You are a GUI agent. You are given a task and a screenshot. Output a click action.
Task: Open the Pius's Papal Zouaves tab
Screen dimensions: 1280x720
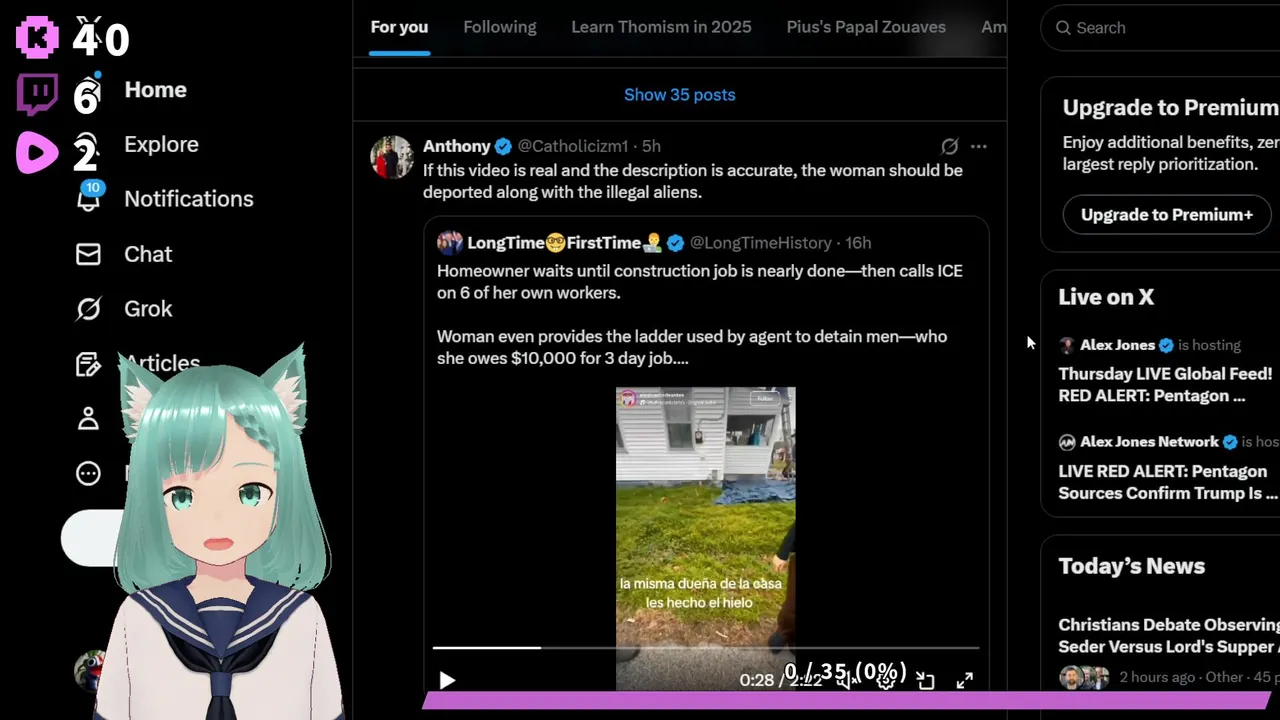866,27
